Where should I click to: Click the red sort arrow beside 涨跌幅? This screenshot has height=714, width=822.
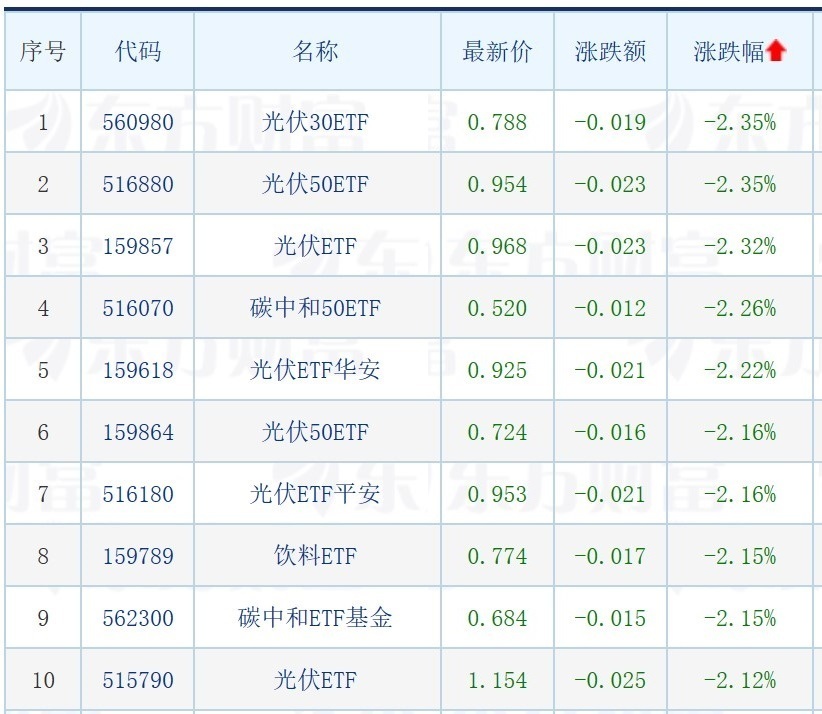pyautogui.click(x=776, y=51)
